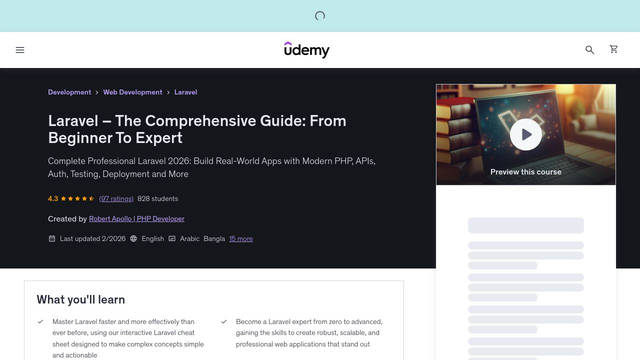
Task: Click the English language text
Action: click(x=153, y=239)
